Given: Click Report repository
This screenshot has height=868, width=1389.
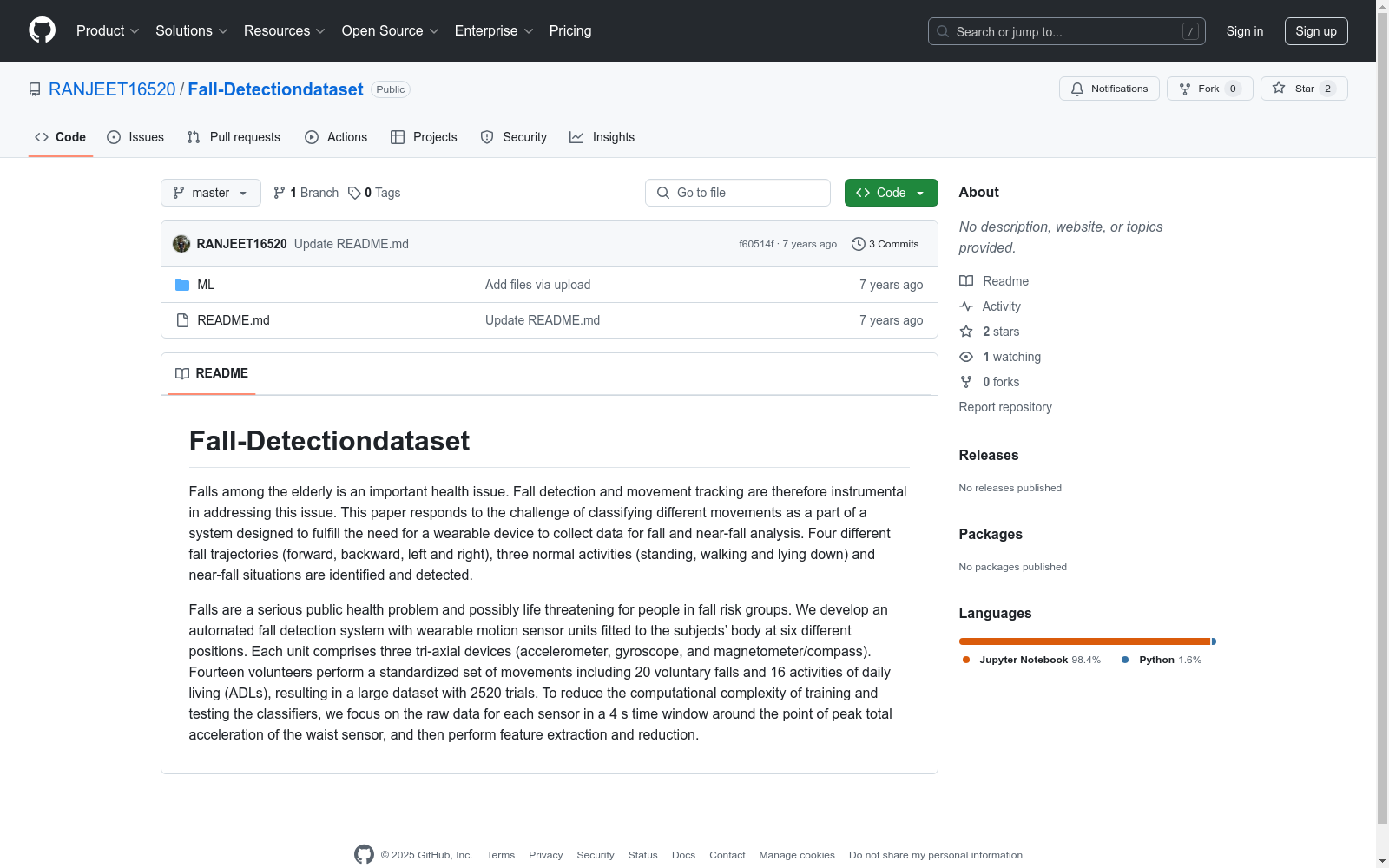Looking at the screenshot, I should coord(1005,407).
